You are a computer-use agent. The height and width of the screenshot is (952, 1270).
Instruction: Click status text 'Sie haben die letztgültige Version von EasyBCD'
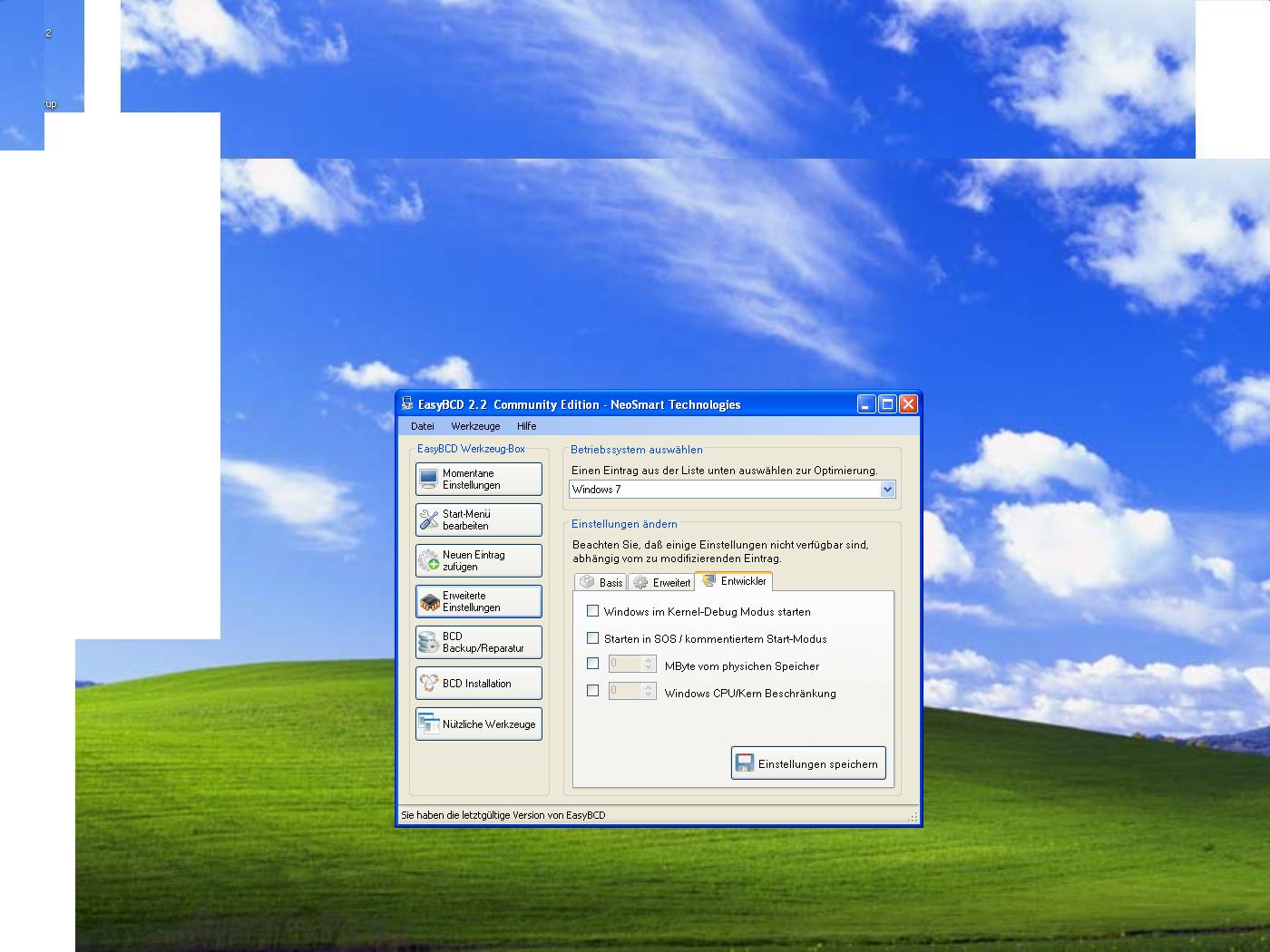point(503,815)
